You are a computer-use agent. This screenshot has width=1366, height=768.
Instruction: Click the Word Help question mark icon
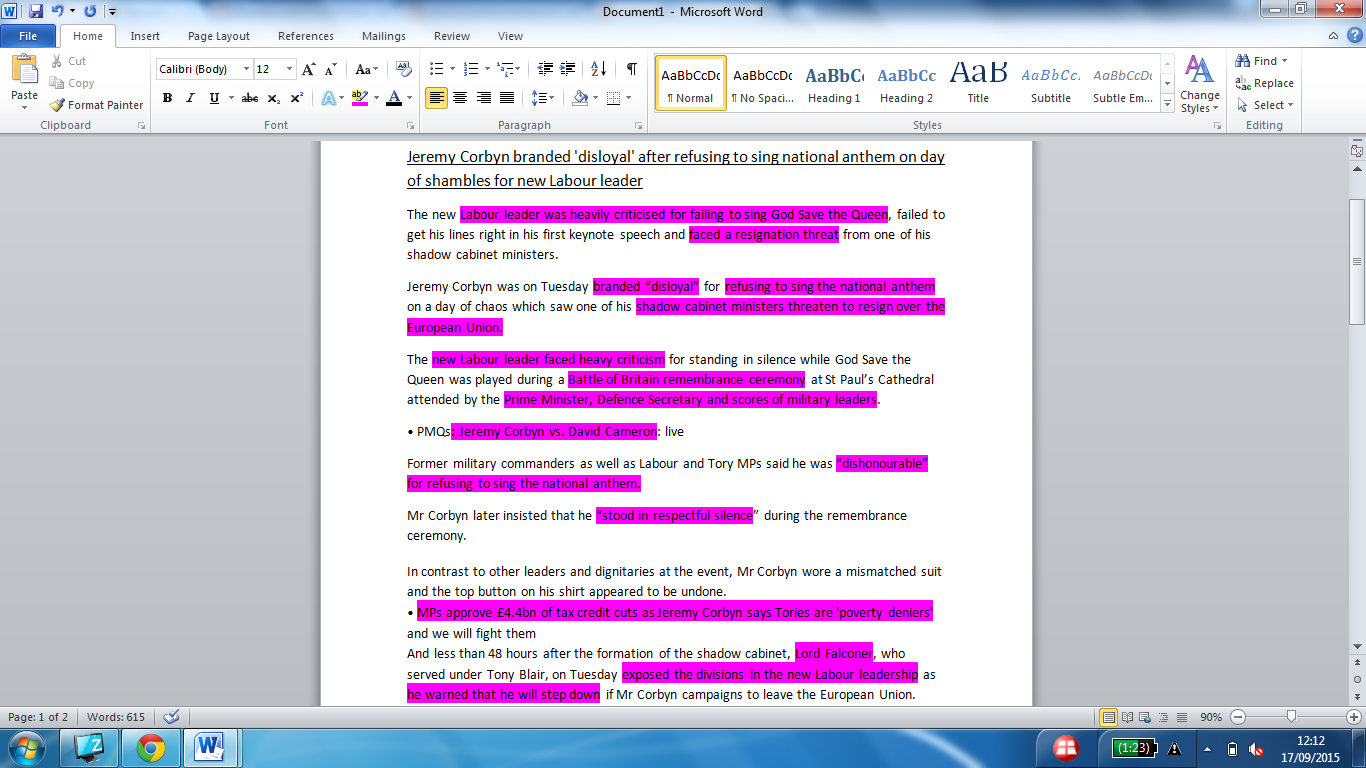point(1355,35)
